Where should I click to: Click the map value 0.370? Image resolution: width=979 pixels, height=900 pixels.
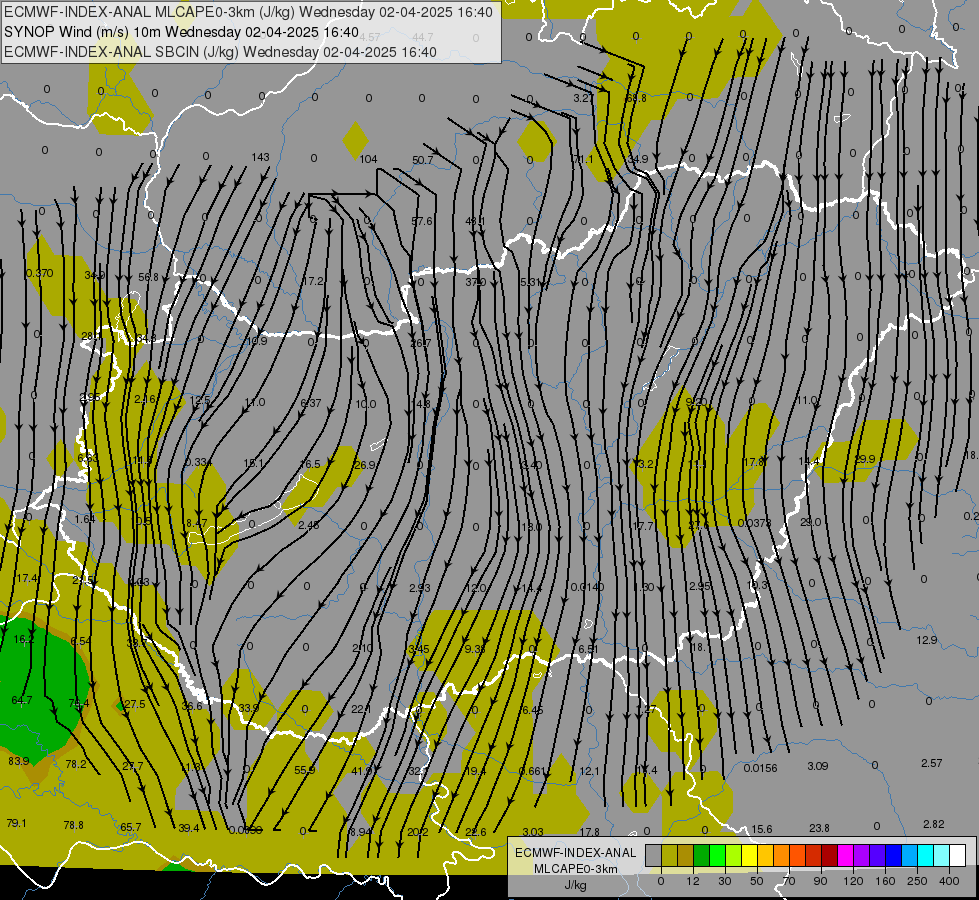point(39,273)
